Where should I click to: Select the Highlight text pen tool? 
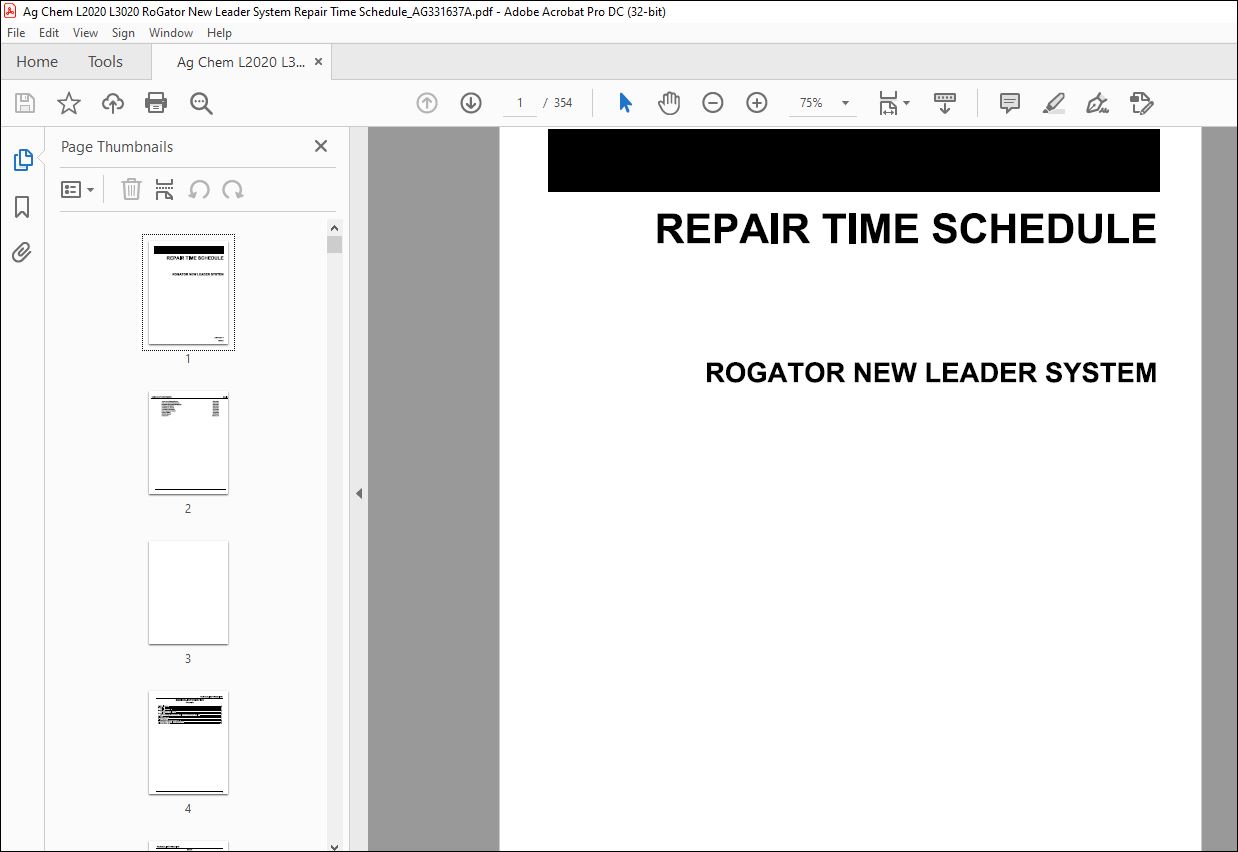1054,103
